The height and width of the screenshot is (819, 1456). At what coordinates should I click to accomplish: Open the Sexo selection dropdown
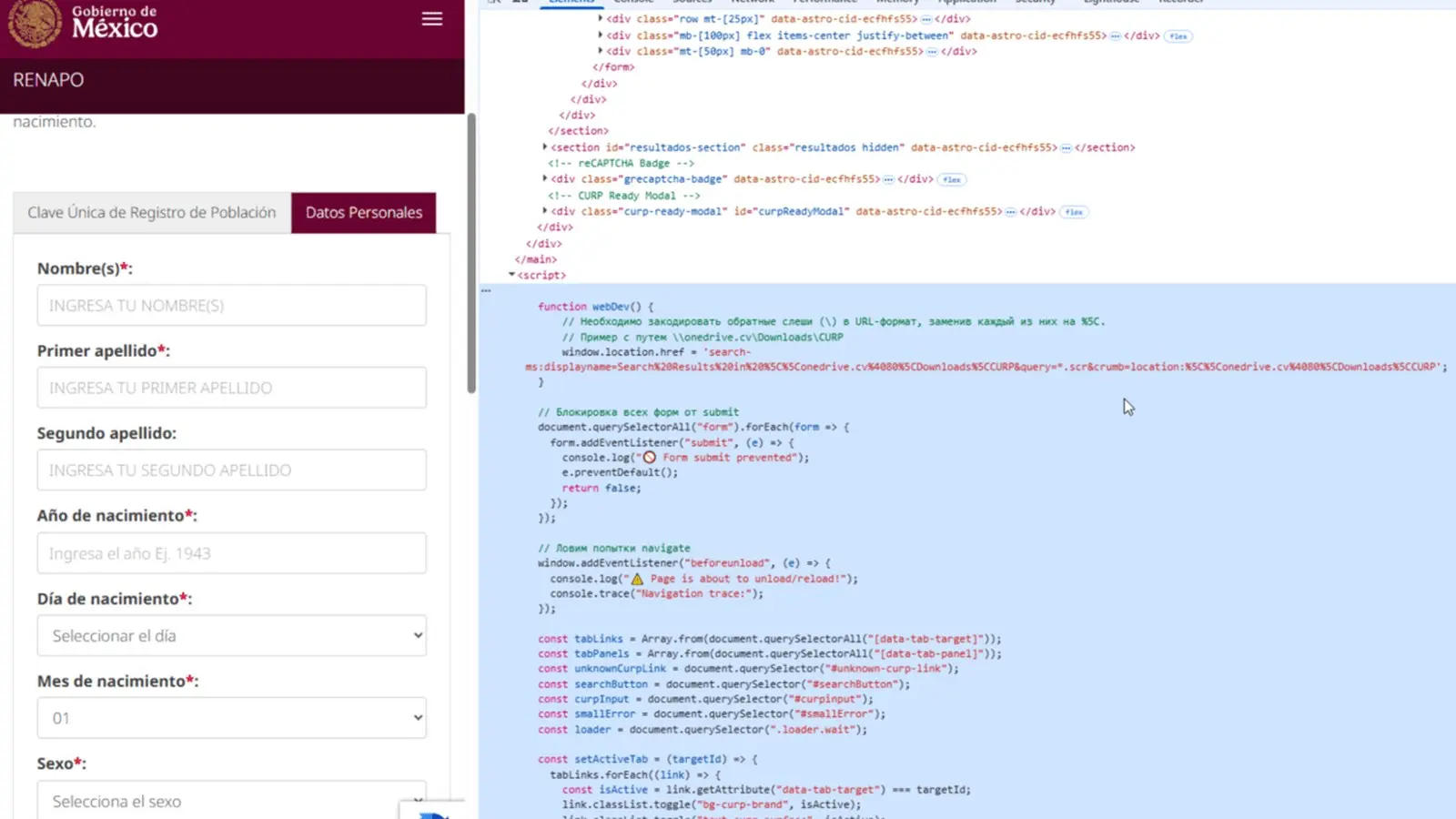coord(231,799)
